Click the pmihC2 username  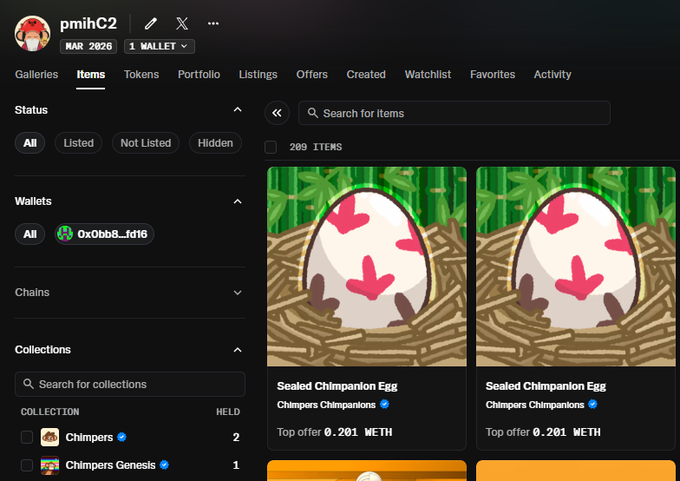click(88, 23)
